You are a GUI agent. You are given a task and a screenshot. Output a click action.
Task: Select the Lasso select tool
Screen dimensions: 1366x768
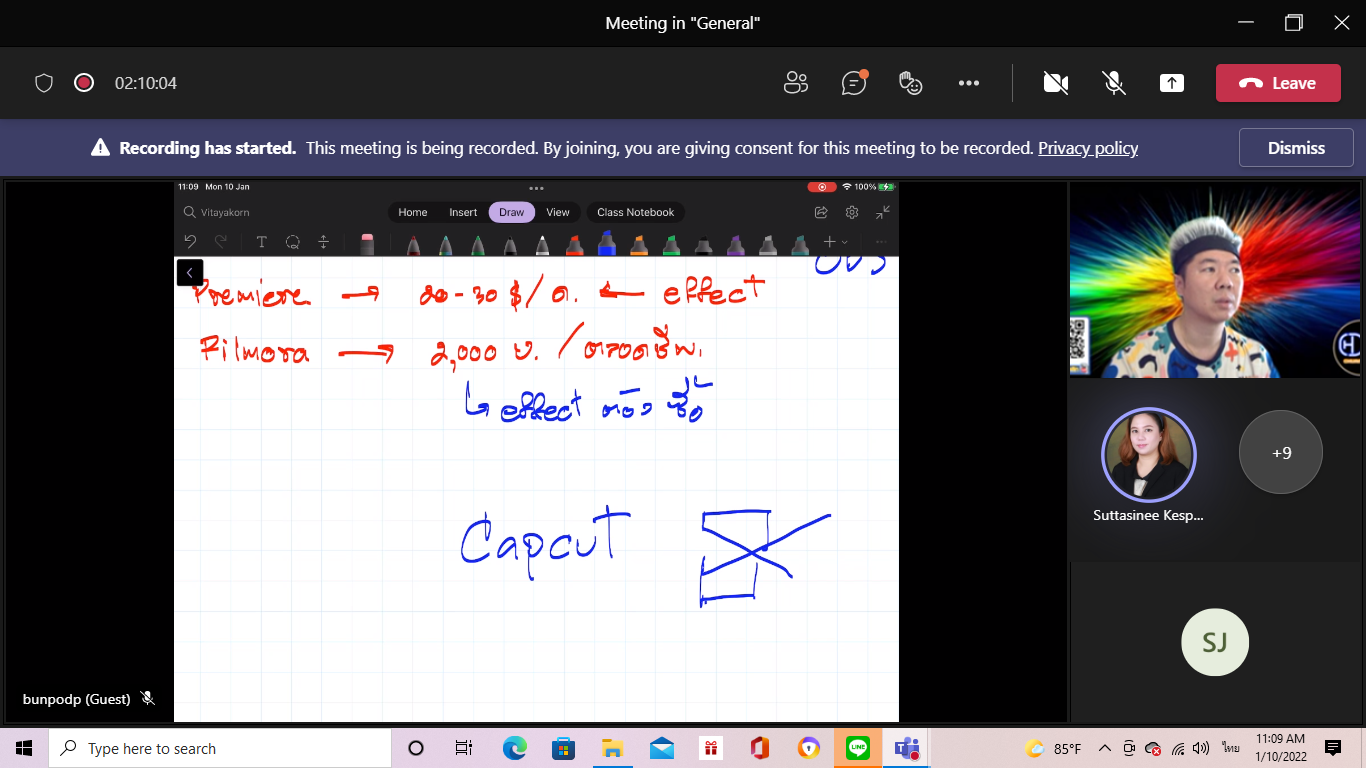[292, 242]
